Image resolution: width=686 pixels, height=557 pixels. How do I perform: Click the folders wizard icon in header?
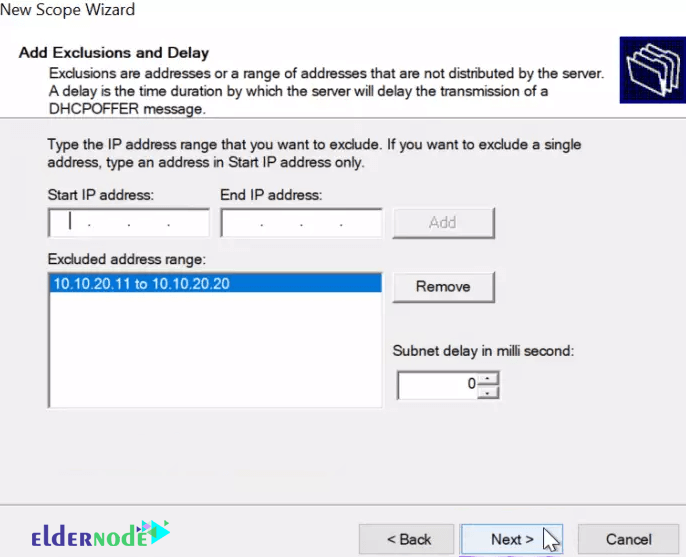click(x=652, y=70)
